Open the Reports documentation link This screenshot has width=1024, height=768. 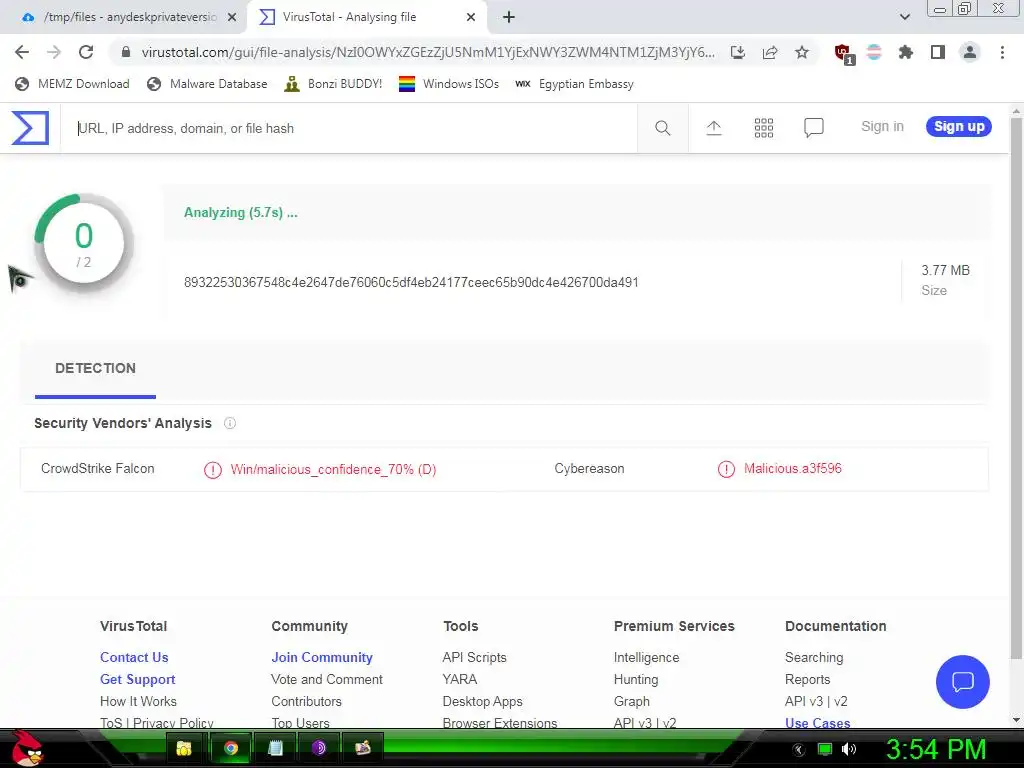click(x=807, y=680)
